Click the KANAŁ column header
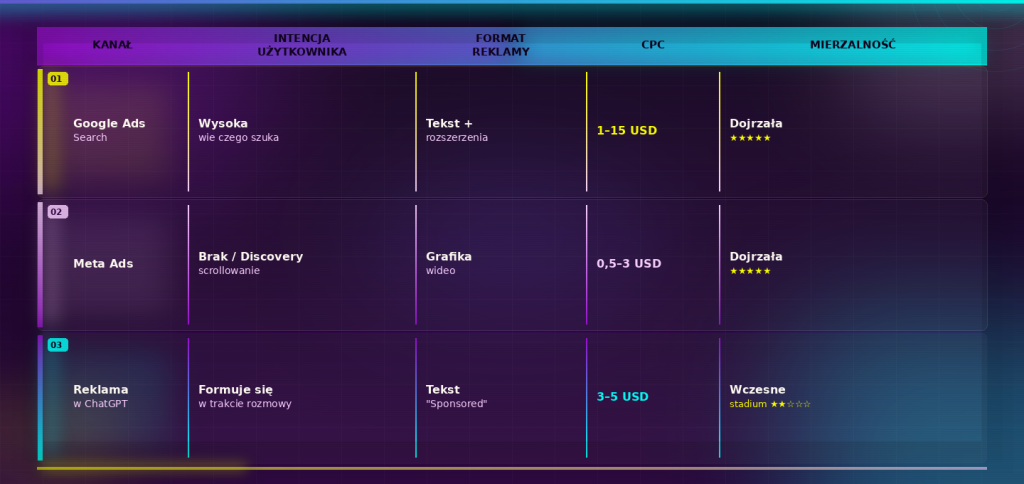Viewport: 1024px width, 484px height. pyautogui.click(x=112, y=45)
